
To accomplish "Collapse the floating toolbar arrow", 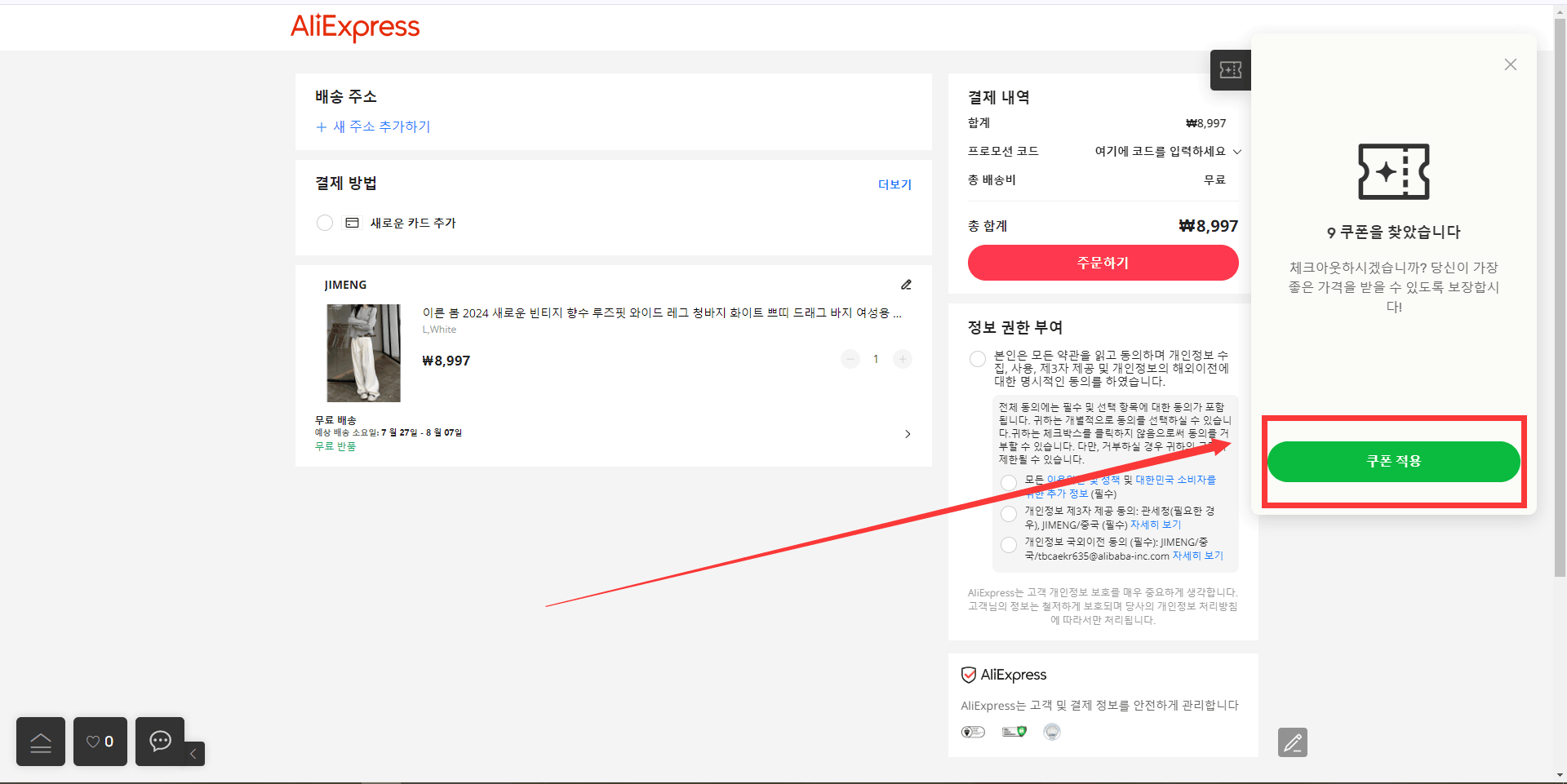I will [193, 754].
